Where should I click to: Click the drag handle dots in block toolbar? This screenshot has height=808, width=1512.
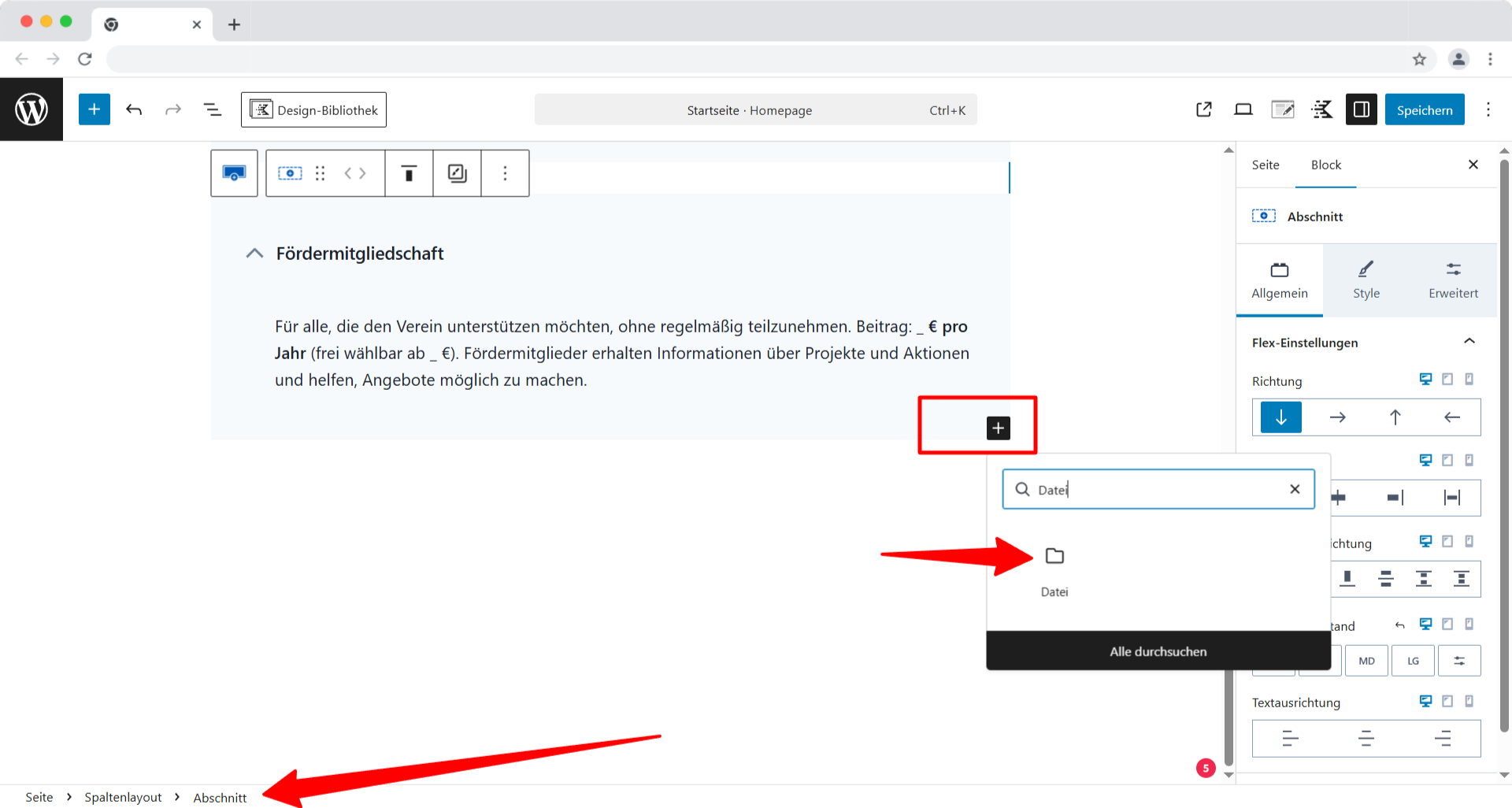(320, 173)
